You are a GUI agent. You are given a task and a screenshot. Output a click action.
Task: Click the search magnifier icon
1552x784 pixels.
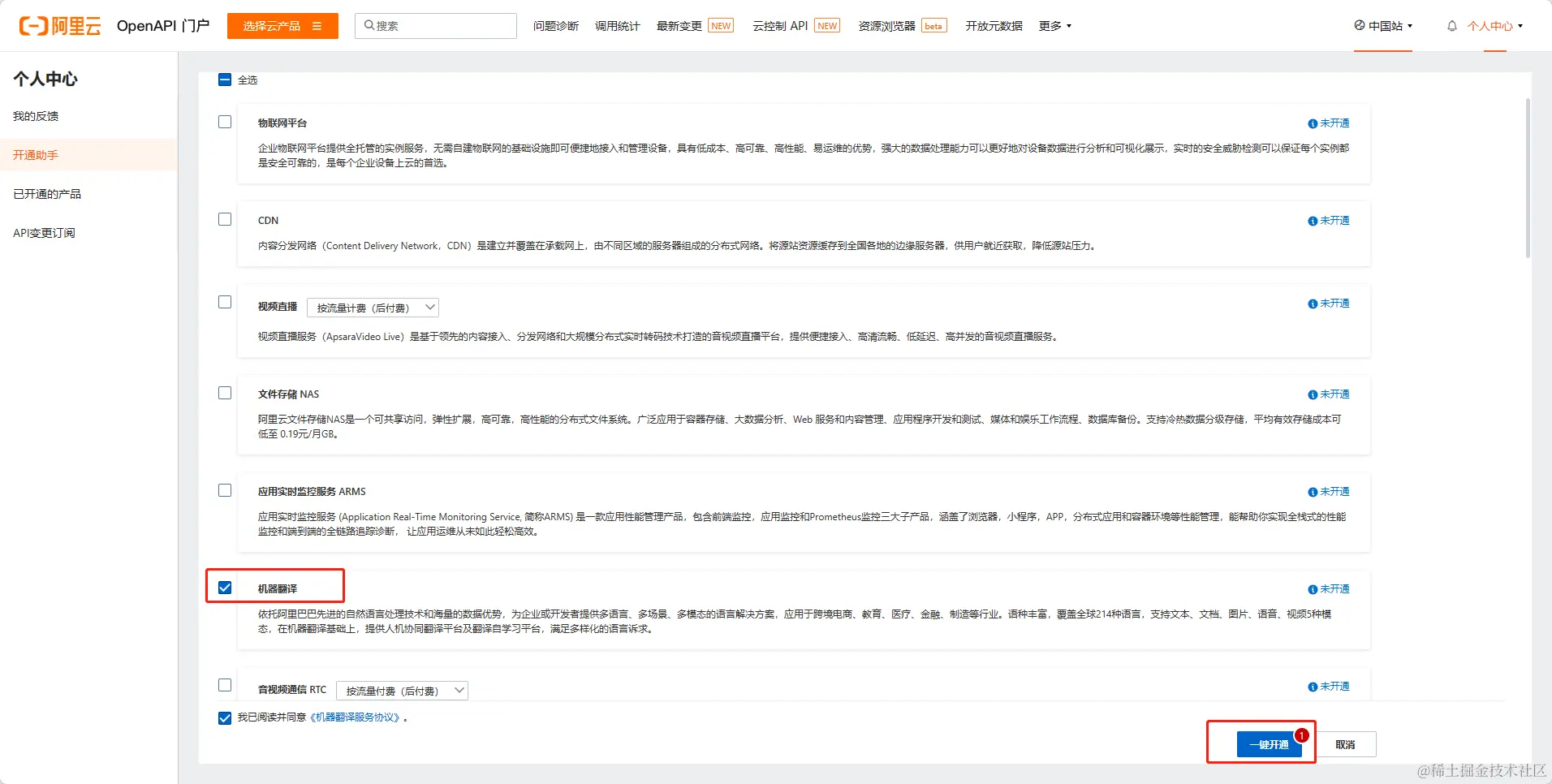point(369,25)
